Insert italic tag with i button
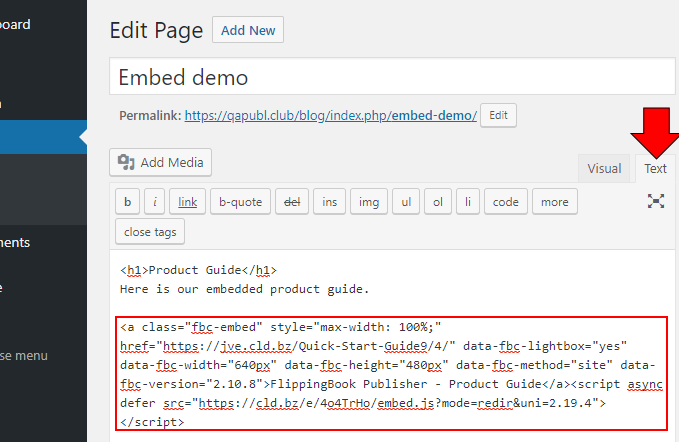Viewport: 679px width, 442px height. pyautogui.click(x=155, y=202)
